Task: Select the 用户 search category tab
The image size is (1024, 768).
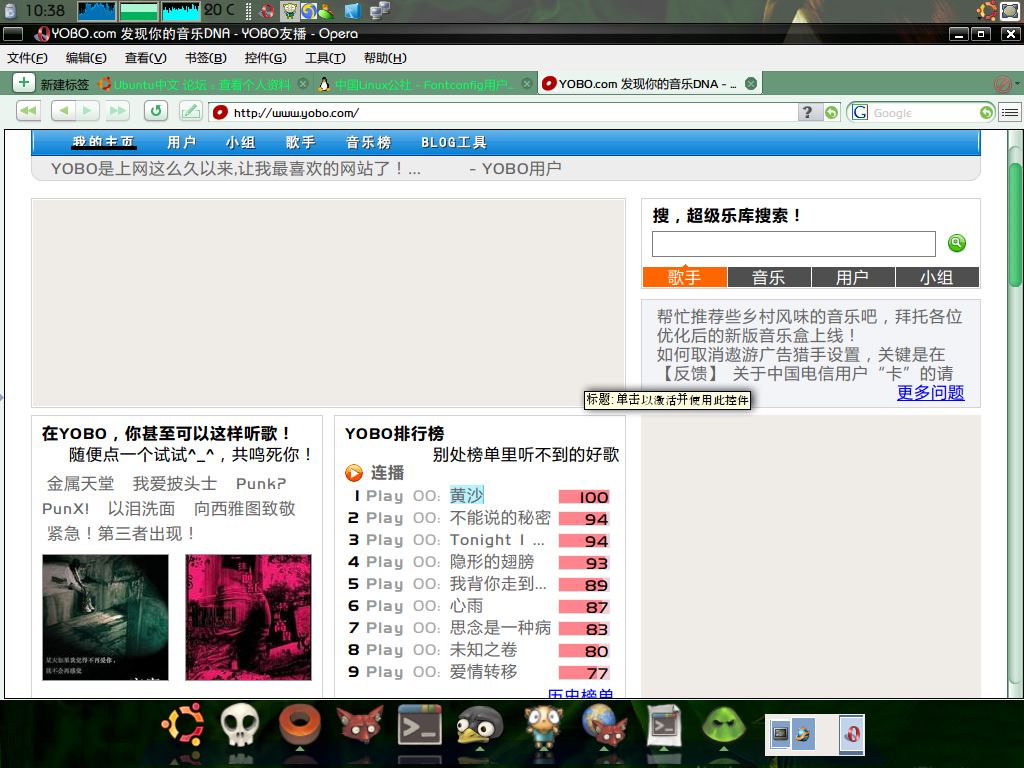Action: point(853,278)
